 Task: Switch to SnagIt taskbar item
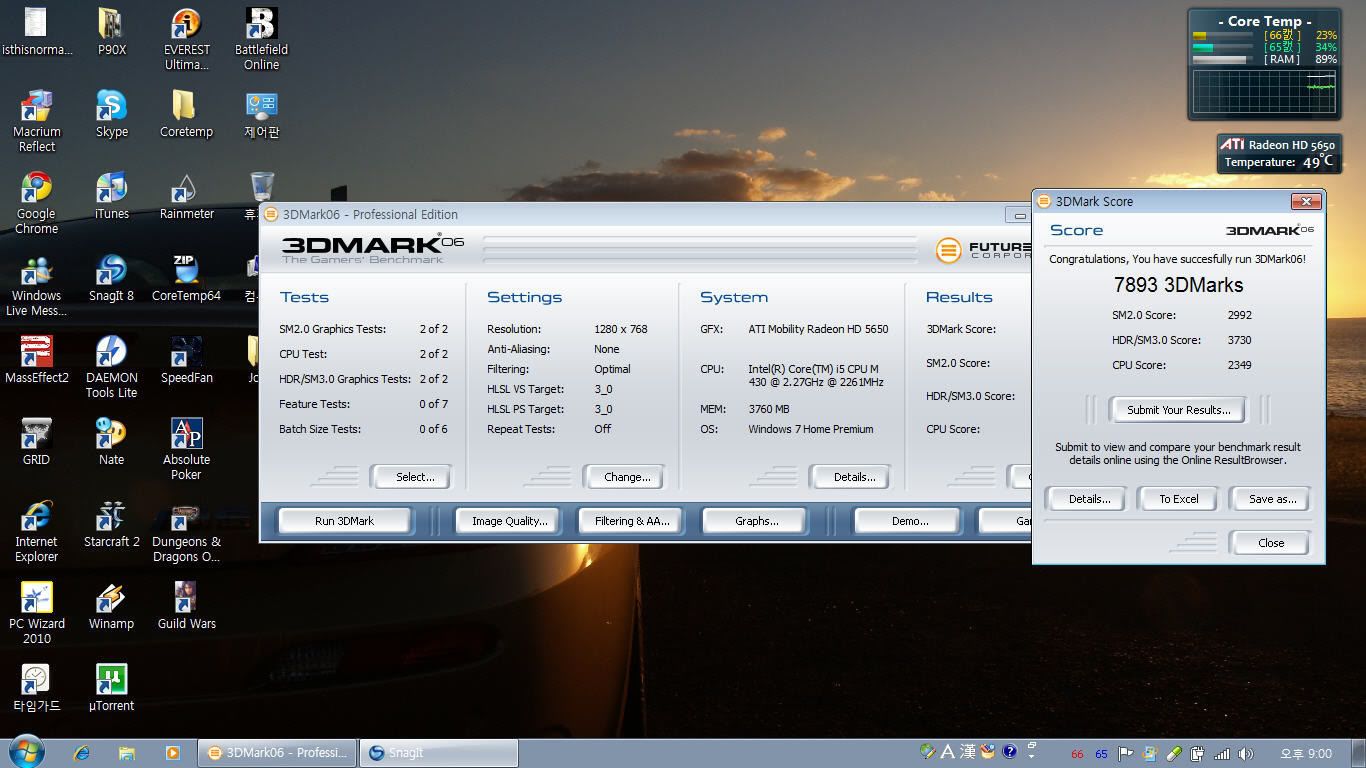[438, 753]
